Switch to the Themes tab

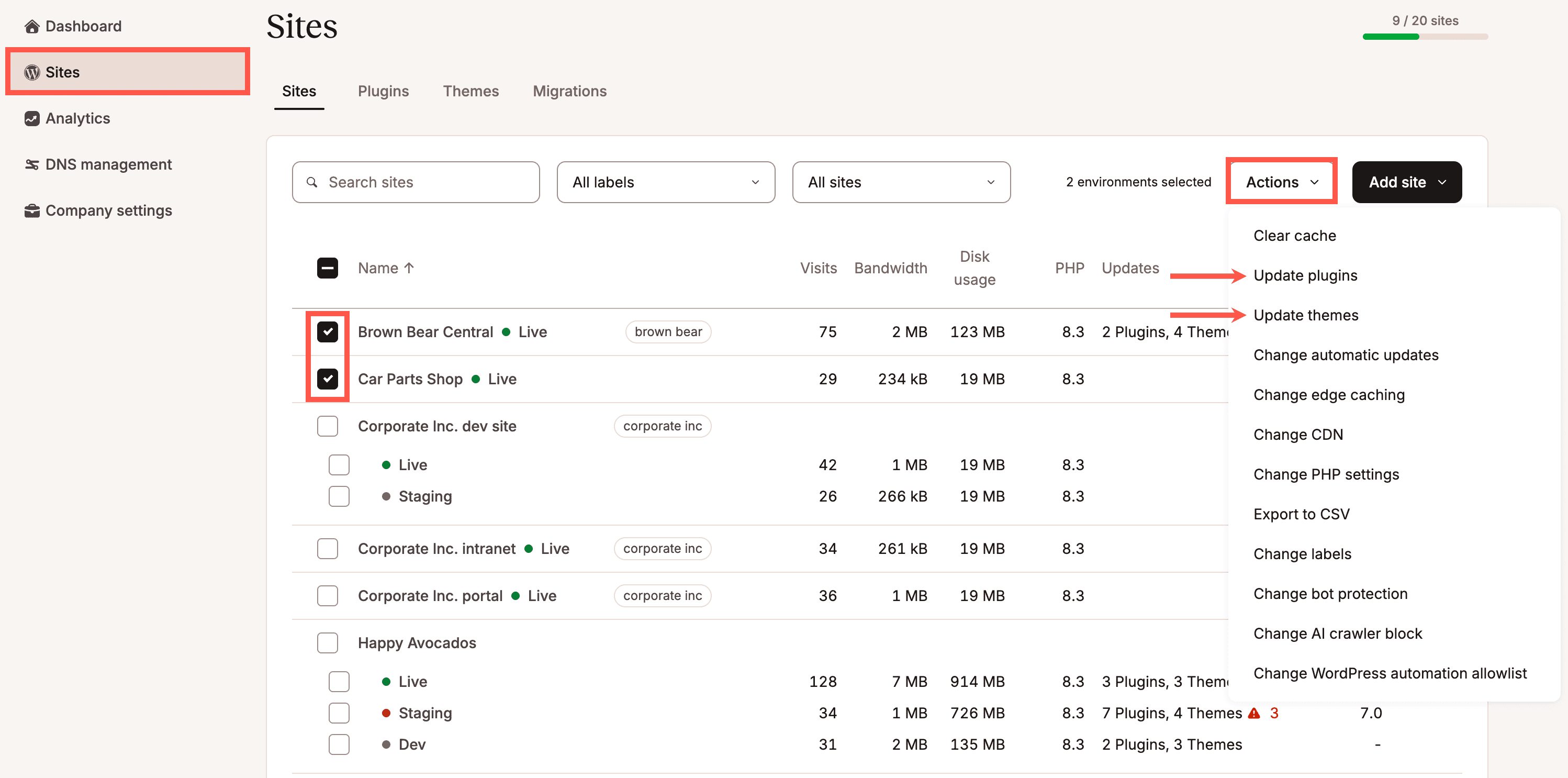click(x=471, y=91)
